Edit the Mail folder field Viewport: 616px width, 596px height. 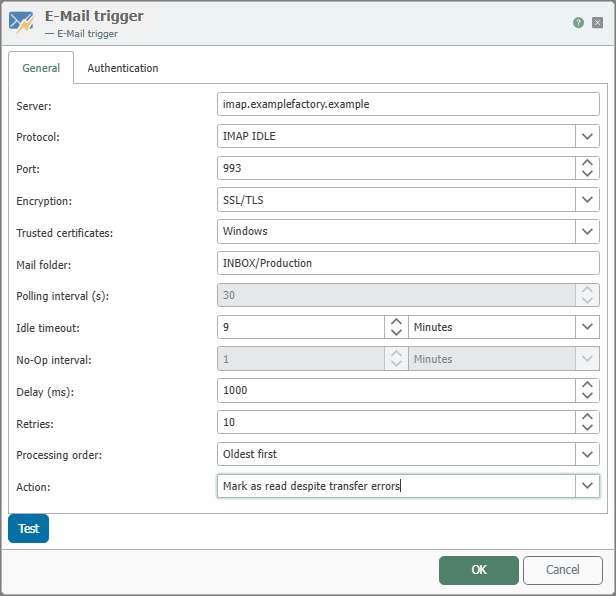click(x=408, y=263)
